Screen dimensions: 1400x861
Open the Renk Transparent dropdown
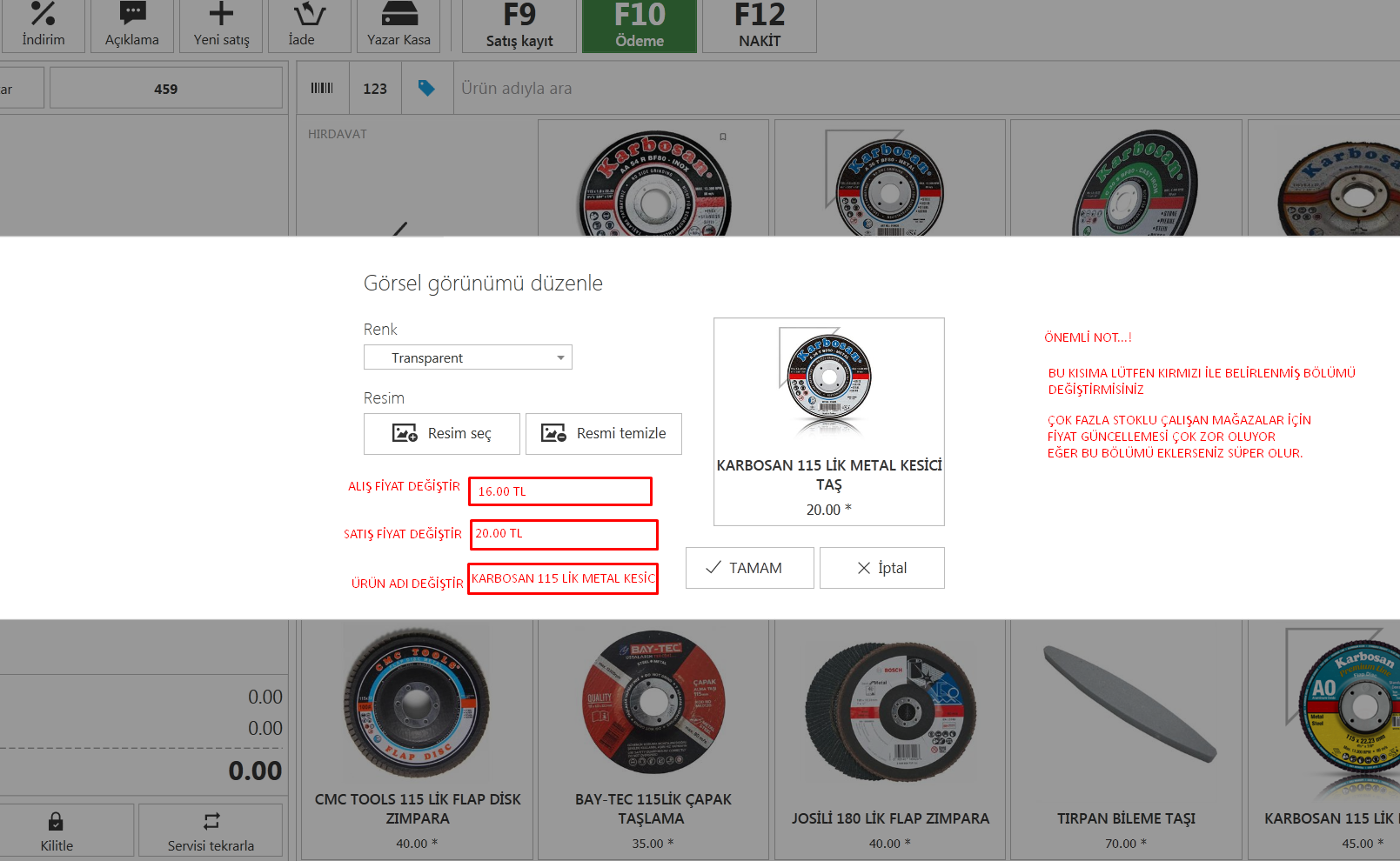pos(467,357)
